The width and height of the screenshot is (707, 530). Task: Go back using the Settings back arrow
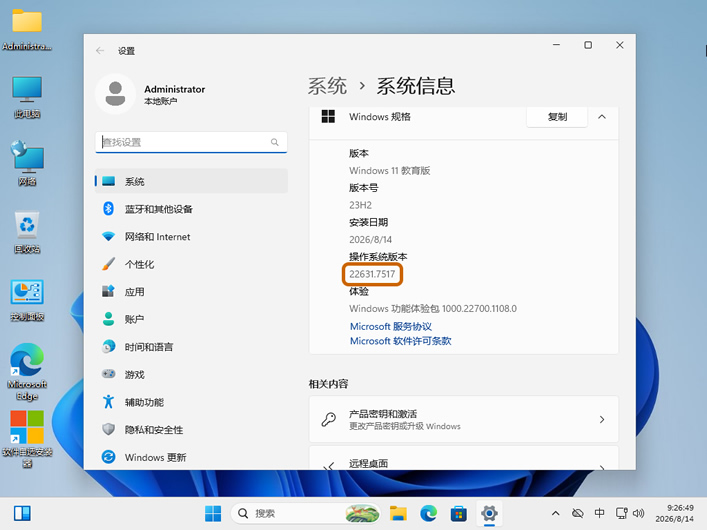[x=100, y=51]
